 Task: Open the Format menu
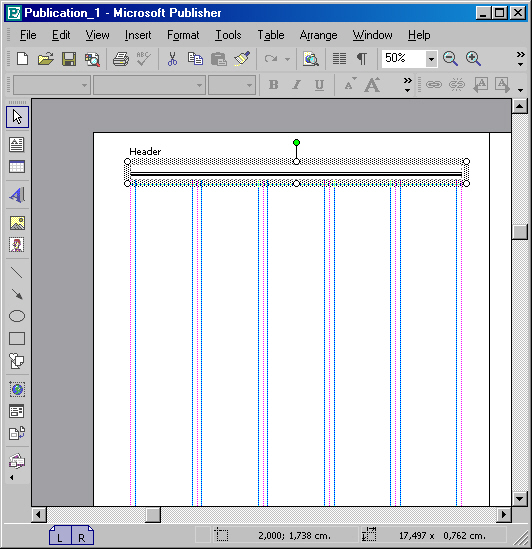click(183, 35)
